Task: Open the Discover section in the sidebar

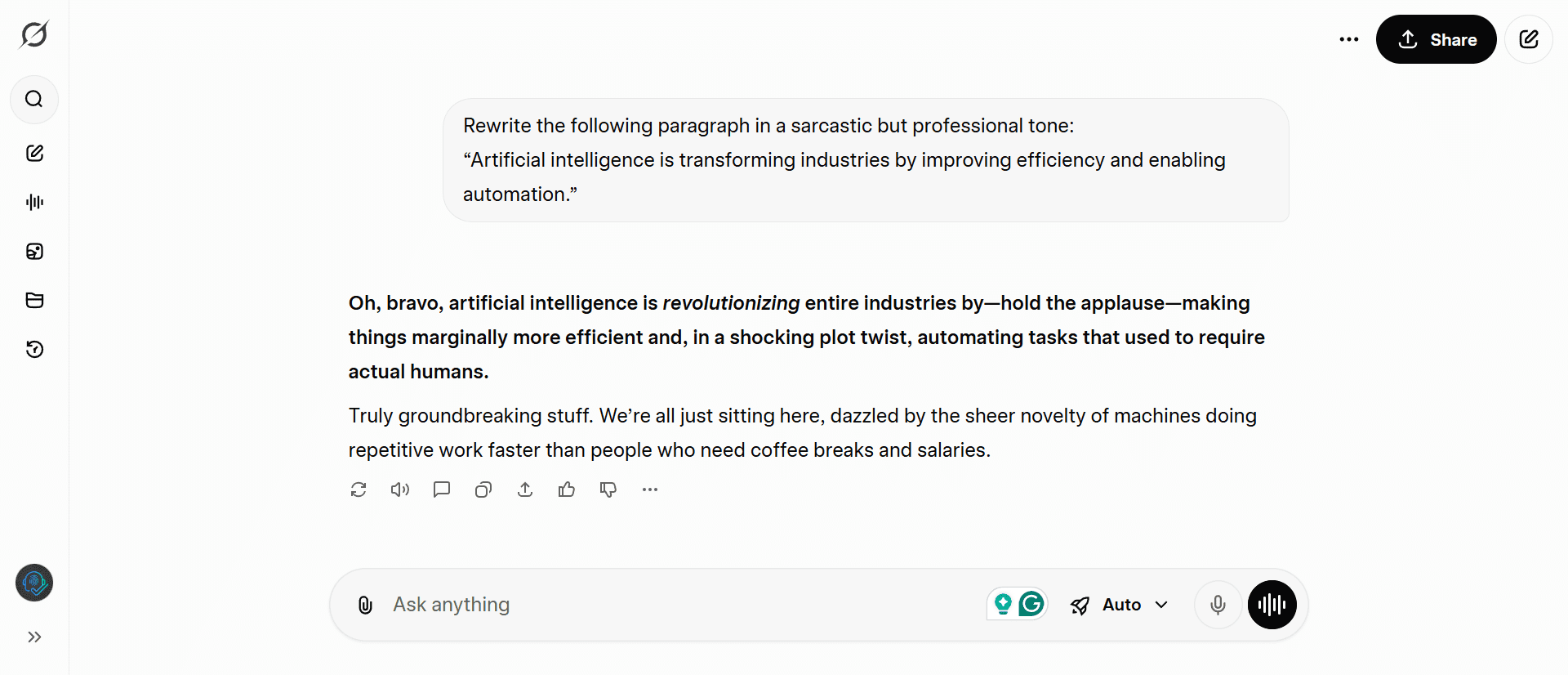Action: (33, 251)
